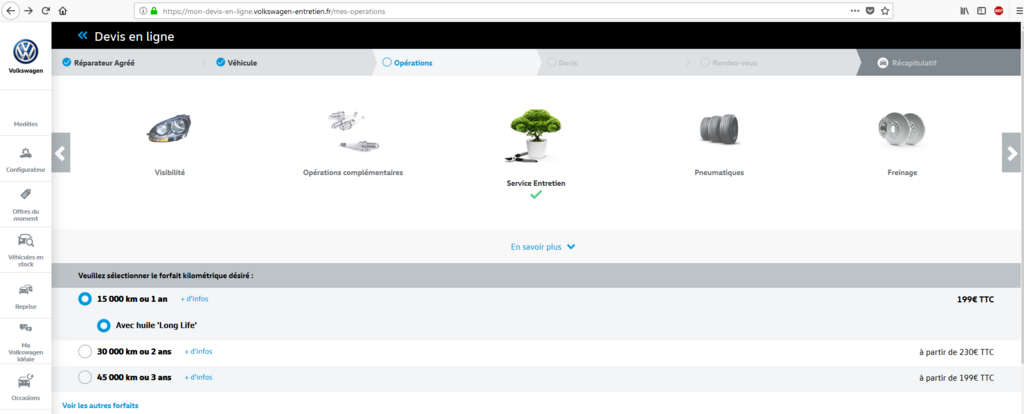Click the browser address bar URL
The width and height of the screenshot is (1024, 414).
pos(274,11)
